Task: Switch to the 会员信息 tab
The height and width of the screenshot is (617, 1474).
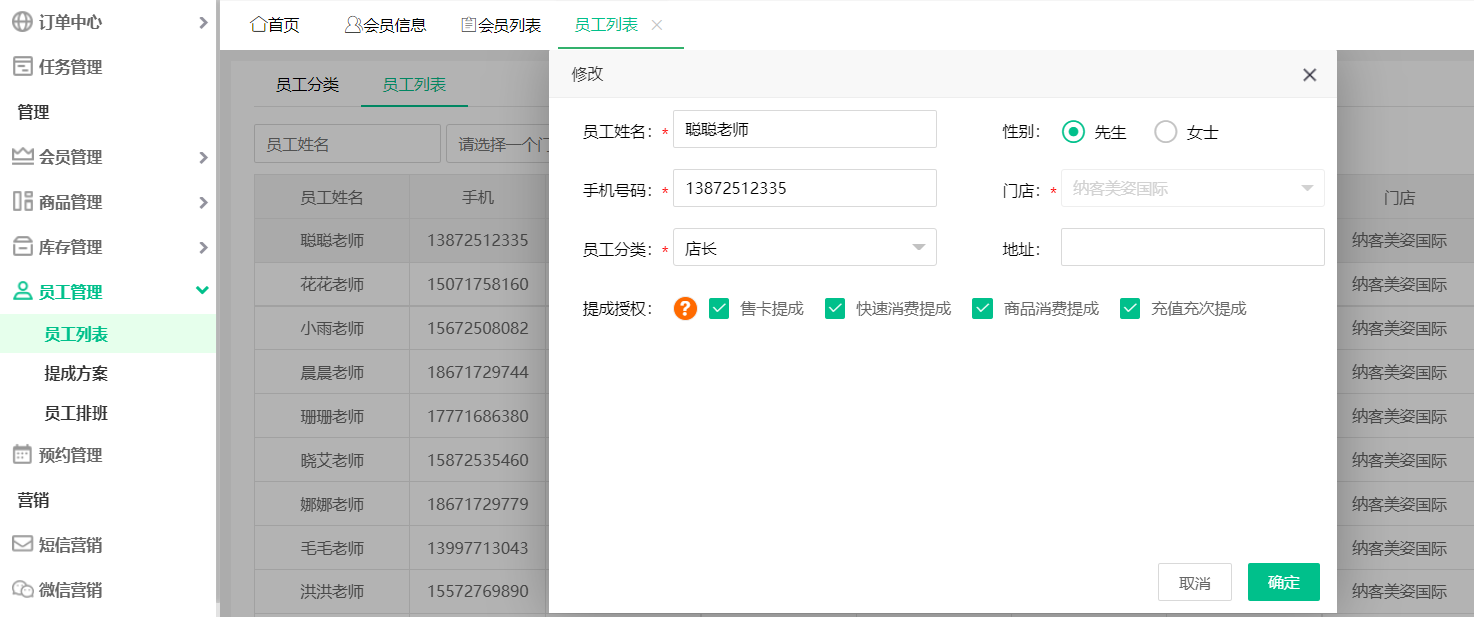Action: pyautogui.click(x=385, y=25)
